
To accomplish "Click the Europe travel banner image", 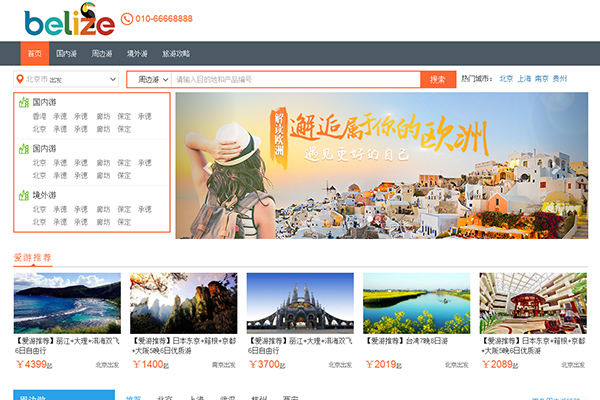I will [381, 165].
